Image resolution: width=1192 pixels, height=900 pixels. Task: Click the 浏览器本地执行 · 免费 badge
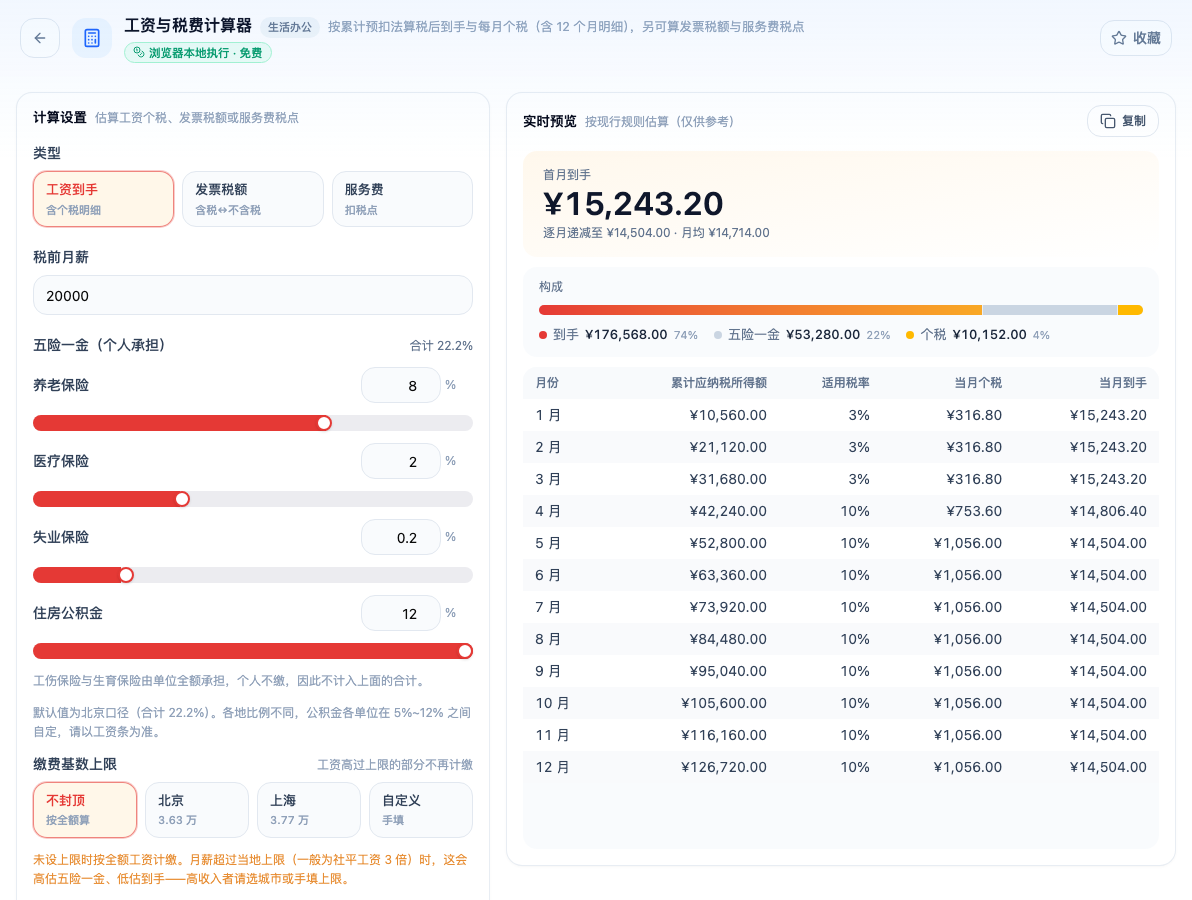[x=198, y=52]
